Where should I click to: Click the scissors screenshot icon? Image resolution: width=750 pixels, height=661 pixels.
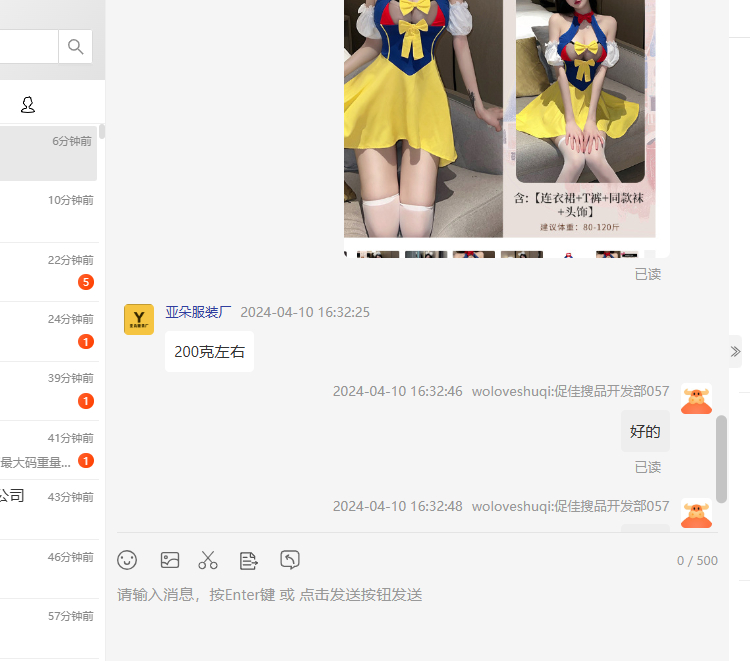click(x=208, y=560)
